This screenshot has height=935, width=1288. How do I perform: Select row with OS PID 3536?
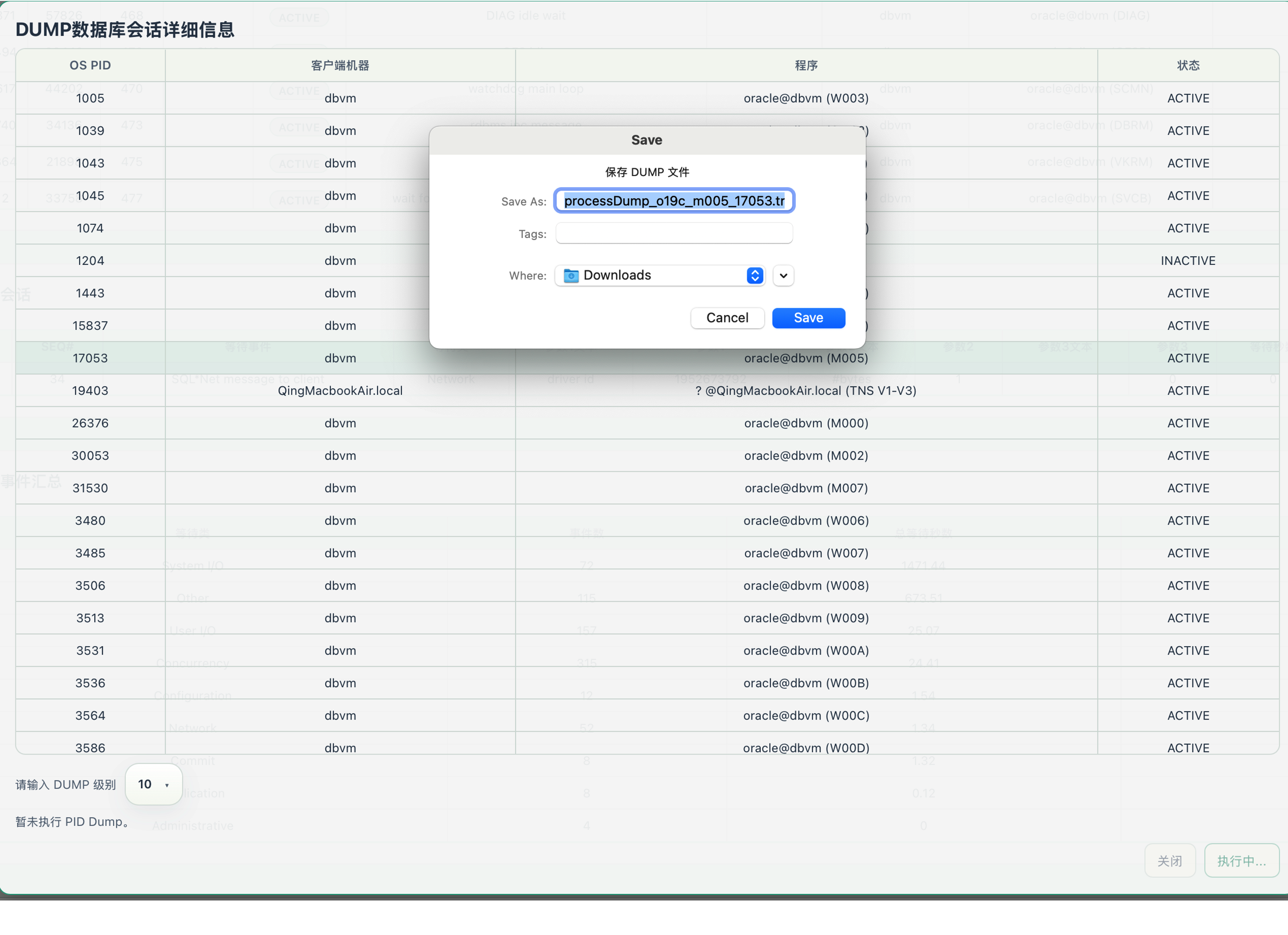(x=648, y=683)
